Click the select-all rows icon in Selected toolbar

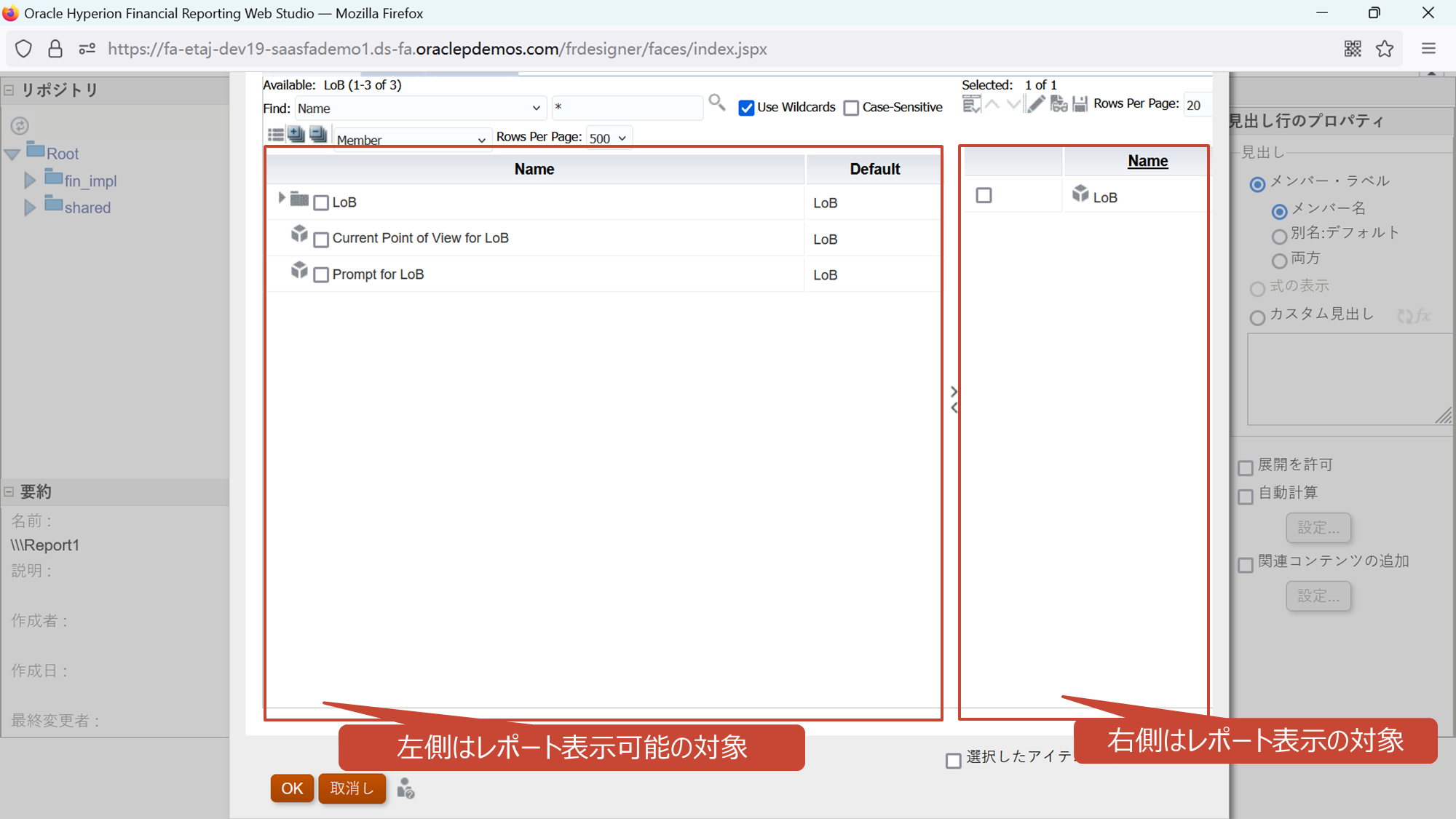click(x=971, y=104)
